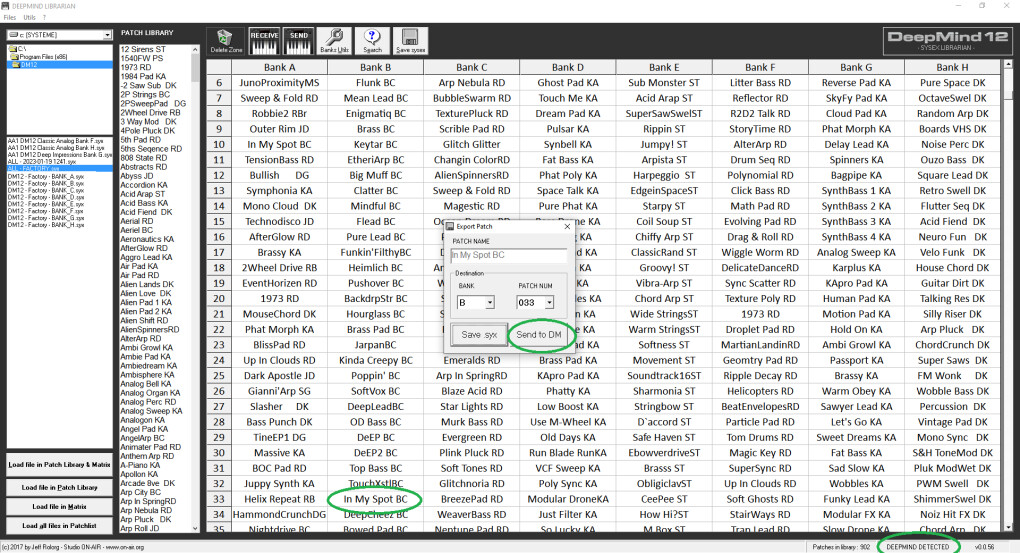Select Wiggle Worm RD cell
Screen dimensions: 1020x553
[760, 252]
